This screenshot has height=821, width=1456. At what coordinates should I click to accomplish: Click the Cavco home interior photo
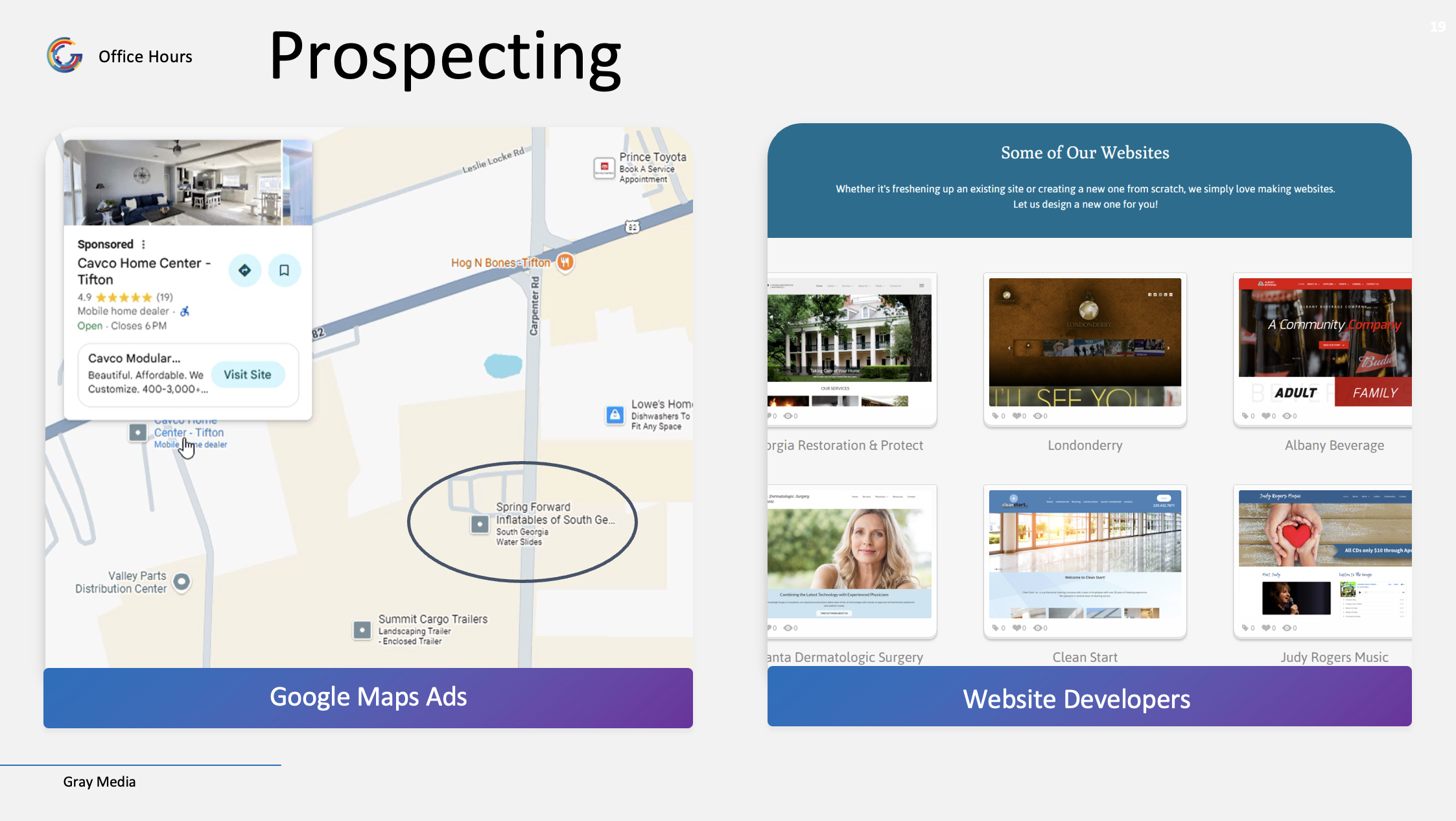click(x=172, y=183)
